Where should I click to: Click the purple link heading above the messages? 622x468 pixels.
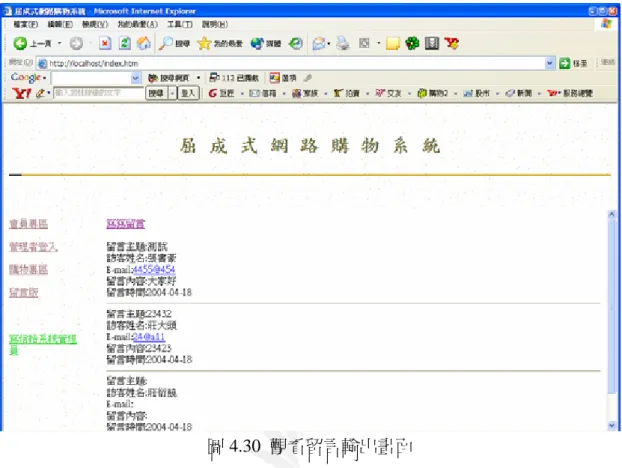pyautogui.click(x=126, y=224)
